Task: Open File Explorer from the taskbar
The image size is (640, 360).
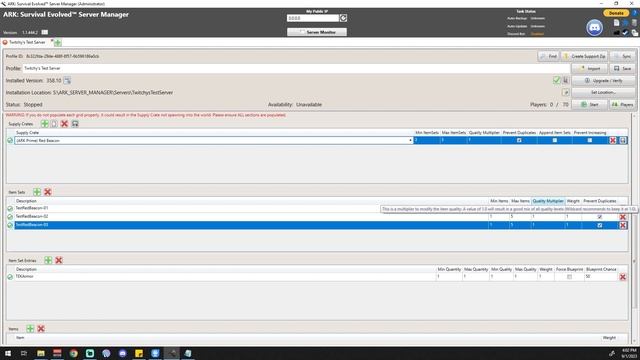Action: pos(41,353)
